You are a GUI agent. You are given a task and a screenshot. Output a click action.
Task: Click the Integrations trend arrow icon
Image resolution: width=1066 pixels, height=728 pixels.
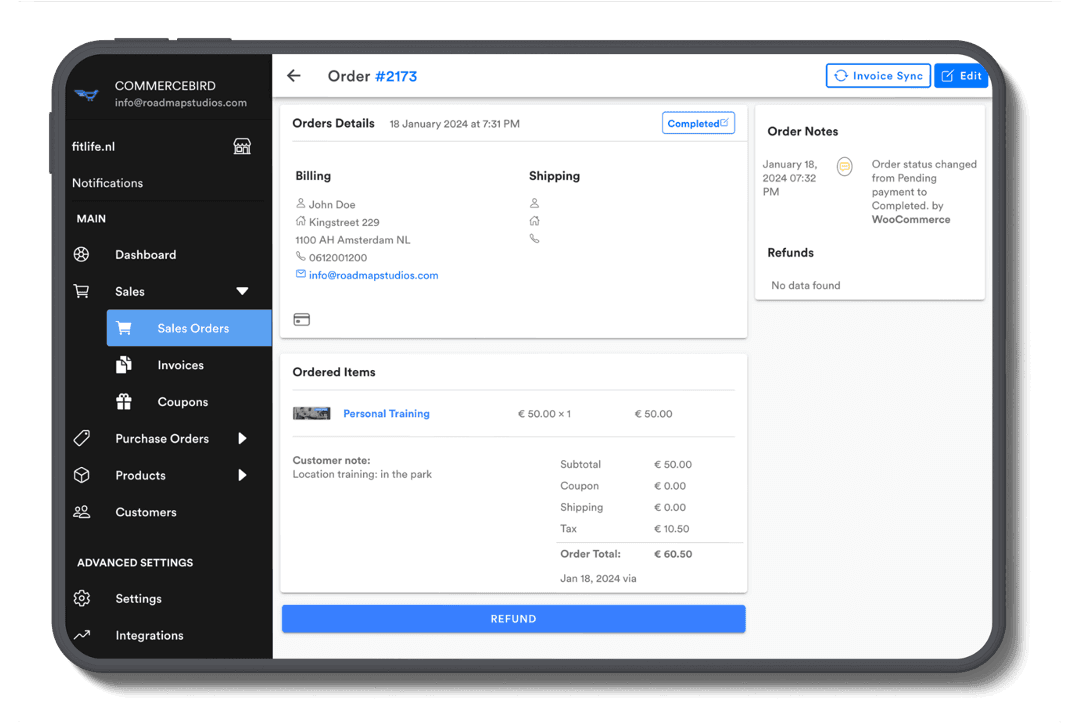[x=82, y=635]
